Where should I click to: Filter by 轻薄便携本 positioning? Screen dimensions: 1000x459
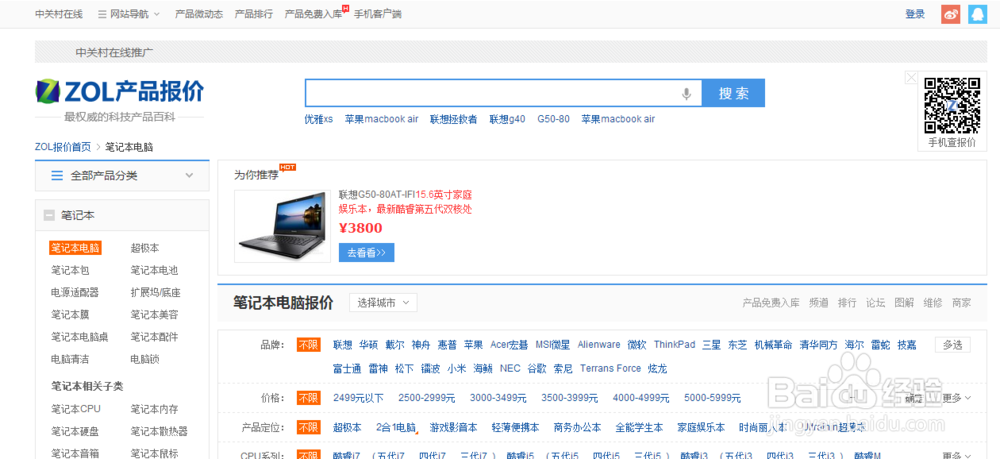[515, 427]
